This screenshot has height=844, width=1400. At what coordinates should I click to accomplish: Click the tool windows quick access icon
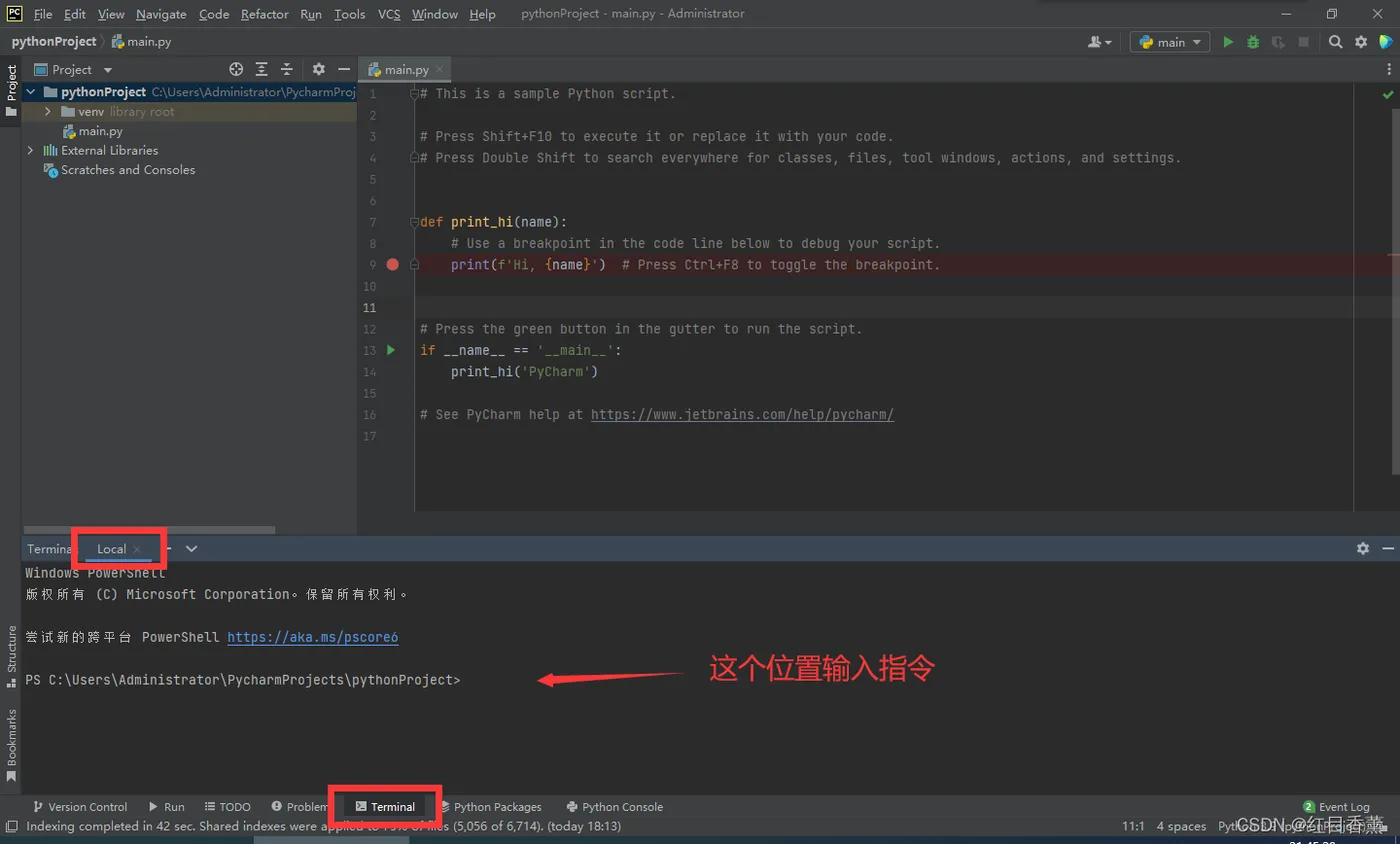(11, 827)
